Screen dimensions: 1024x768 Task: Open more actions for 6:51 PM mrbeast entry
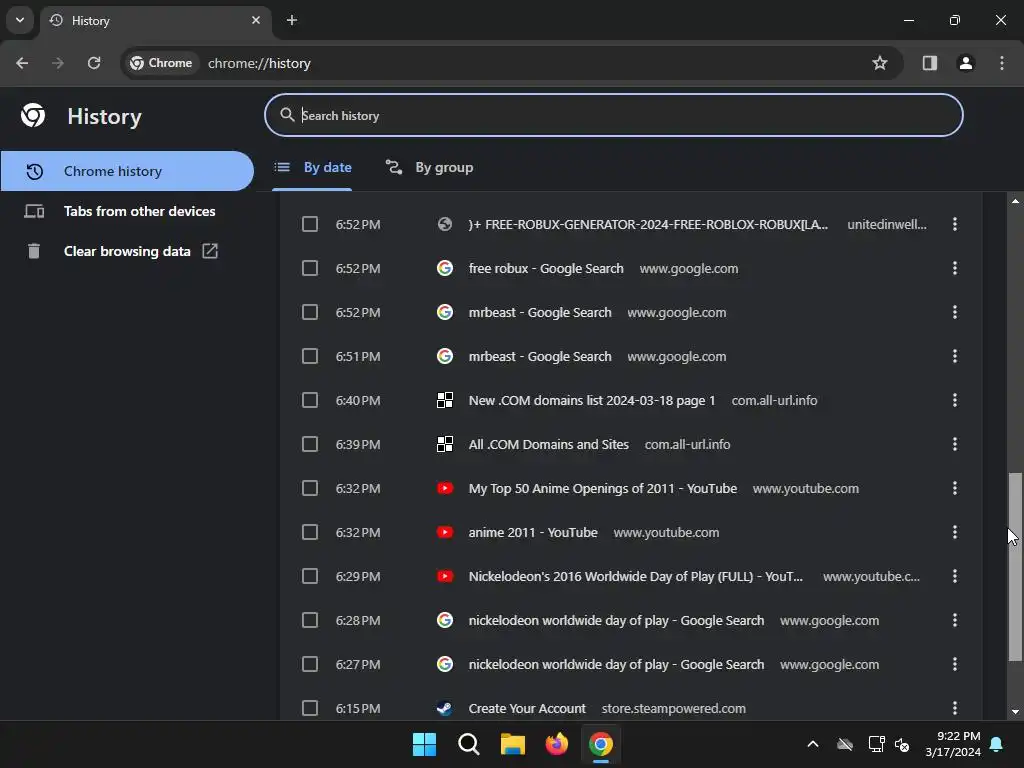click(x=955, y=357)
